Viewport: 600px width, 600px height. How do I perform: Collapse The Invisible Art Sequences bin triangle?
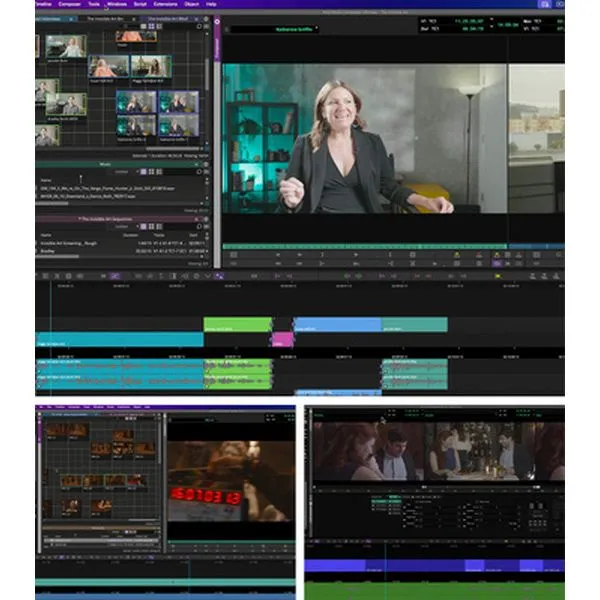tap(80, 219)
